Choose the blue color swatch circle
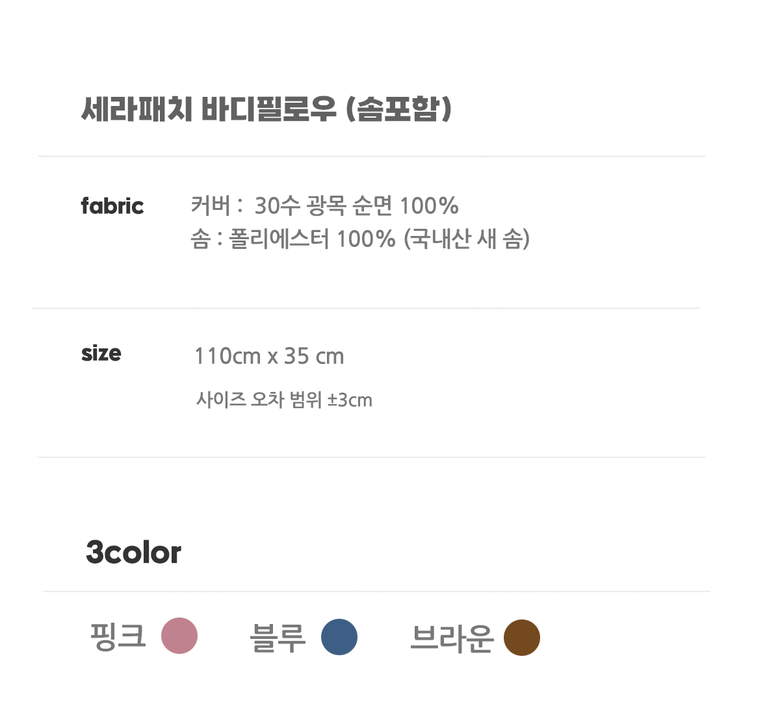Viewport: 780px width, 702px height. (339, 637)
